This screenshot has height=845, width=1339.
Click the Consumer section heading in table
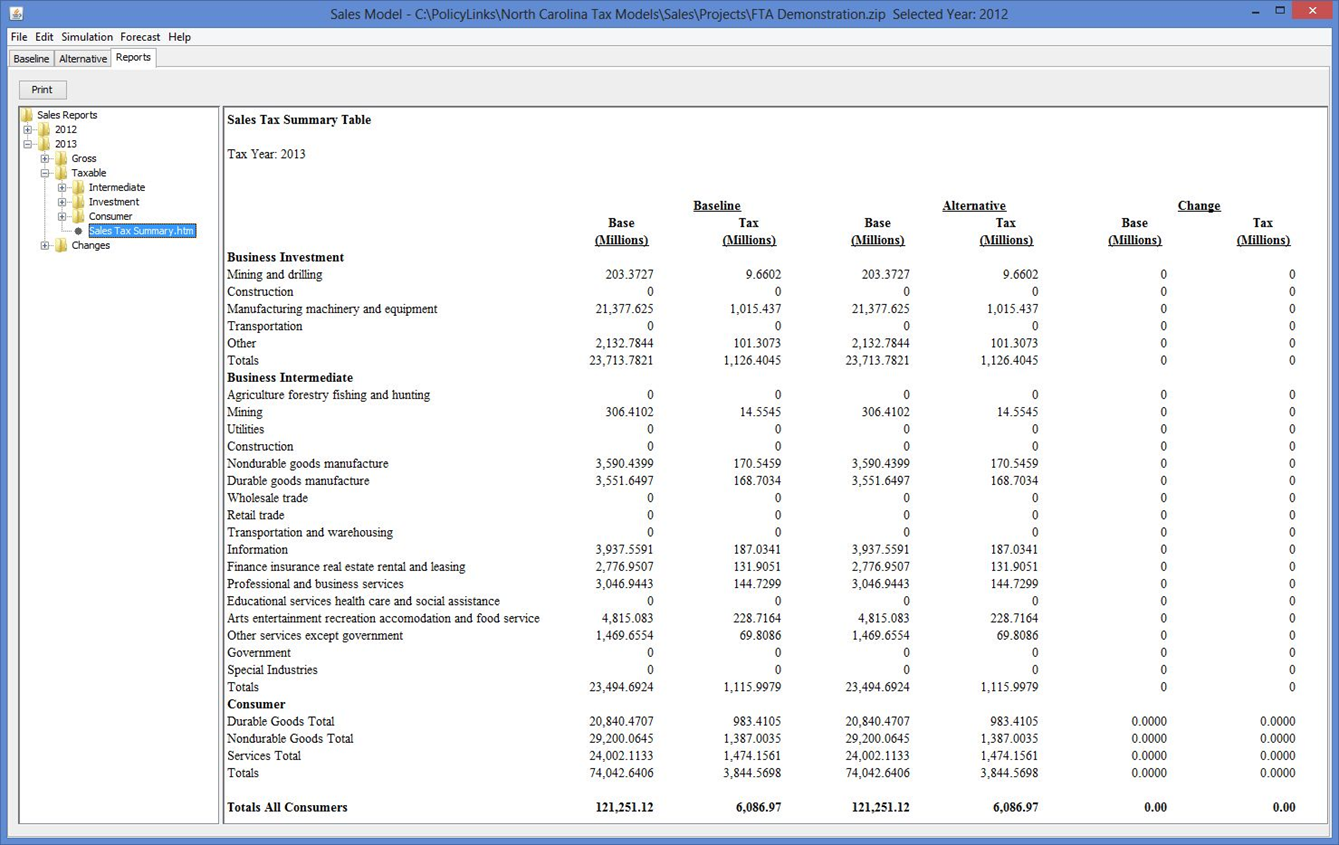256,704
